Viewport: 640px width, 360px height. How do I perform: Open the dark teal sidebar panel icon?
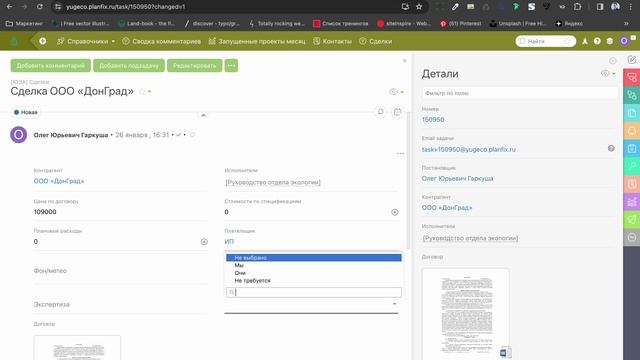point(632,95)
